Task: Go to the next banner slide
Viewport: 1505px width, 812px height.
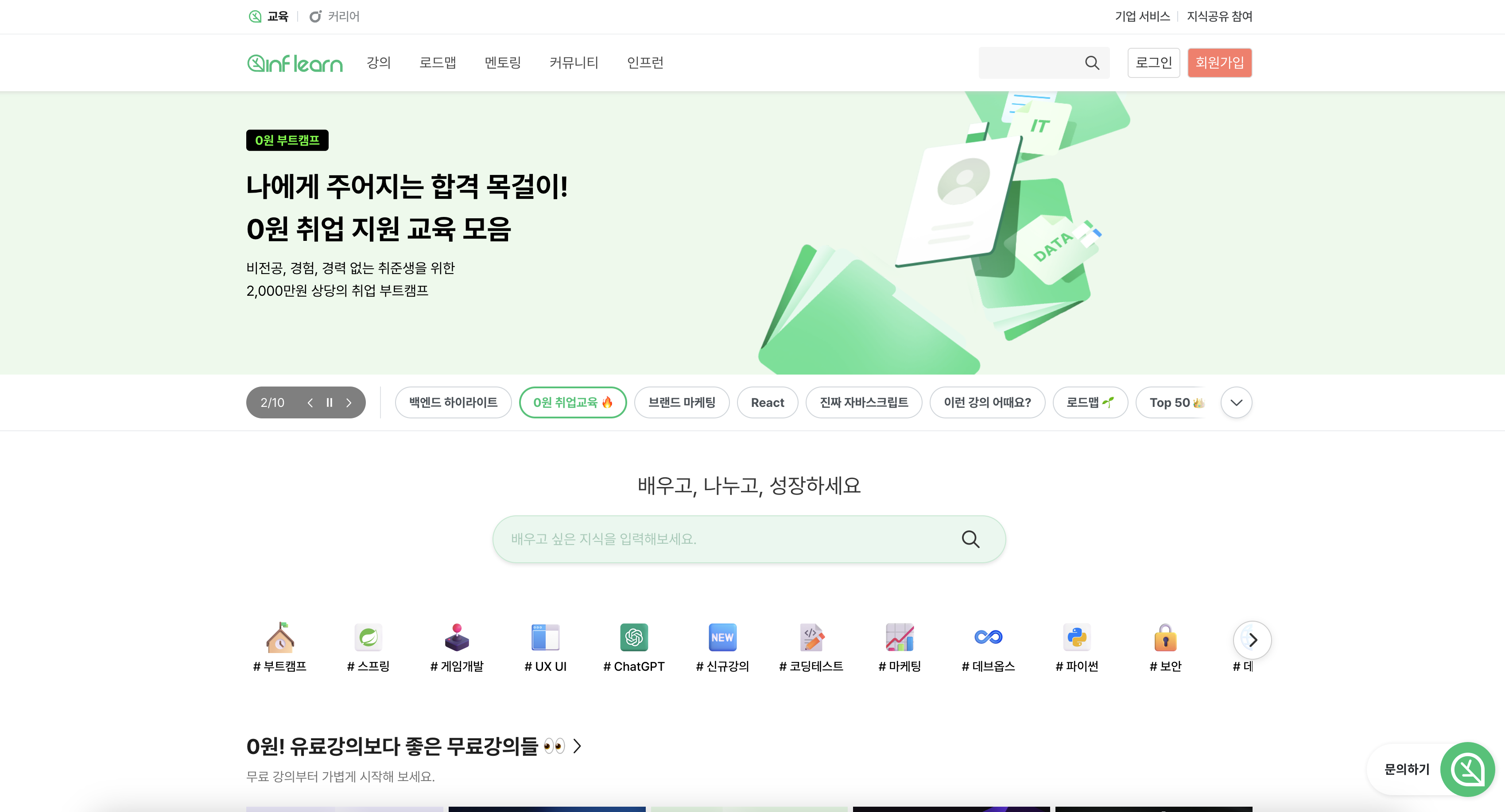Action: [349, 402]
